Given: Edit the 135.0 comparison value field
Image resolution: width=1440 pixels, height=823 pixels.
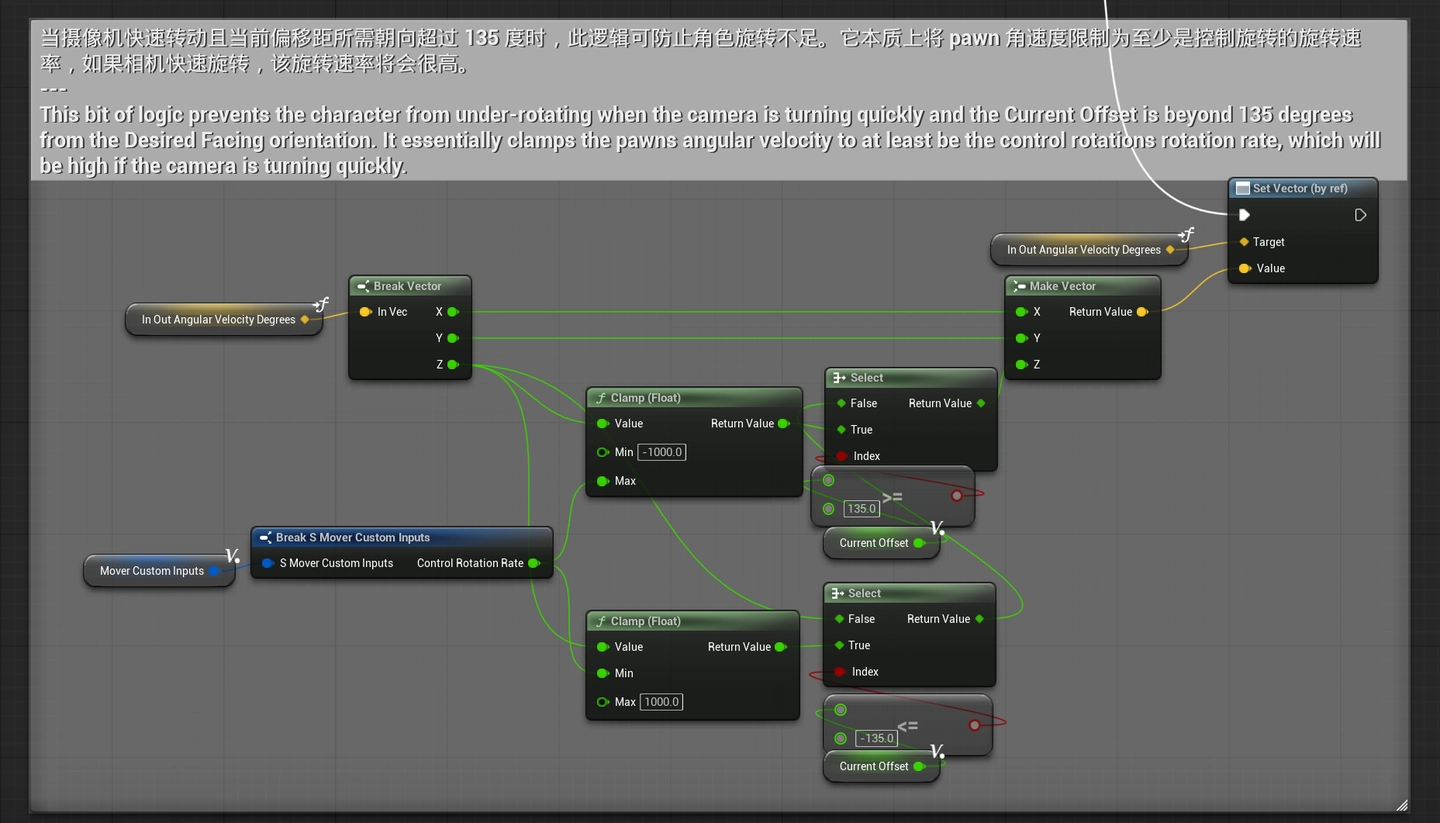Looking at the screenshot, I should [x=862, y=509].
